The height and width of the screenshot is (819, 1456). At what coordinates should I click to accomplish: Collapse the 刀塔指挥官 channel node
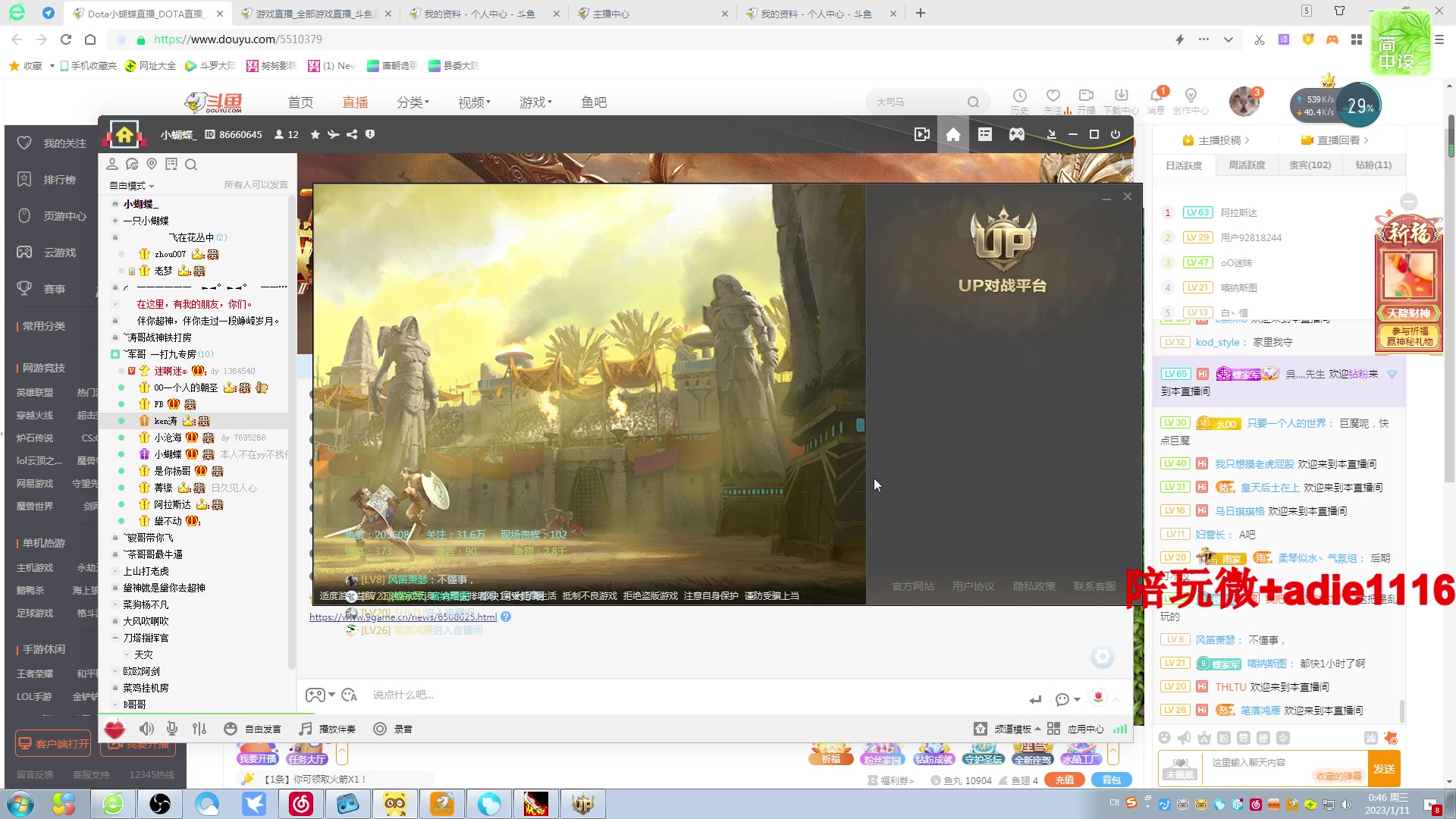[115, 638]
